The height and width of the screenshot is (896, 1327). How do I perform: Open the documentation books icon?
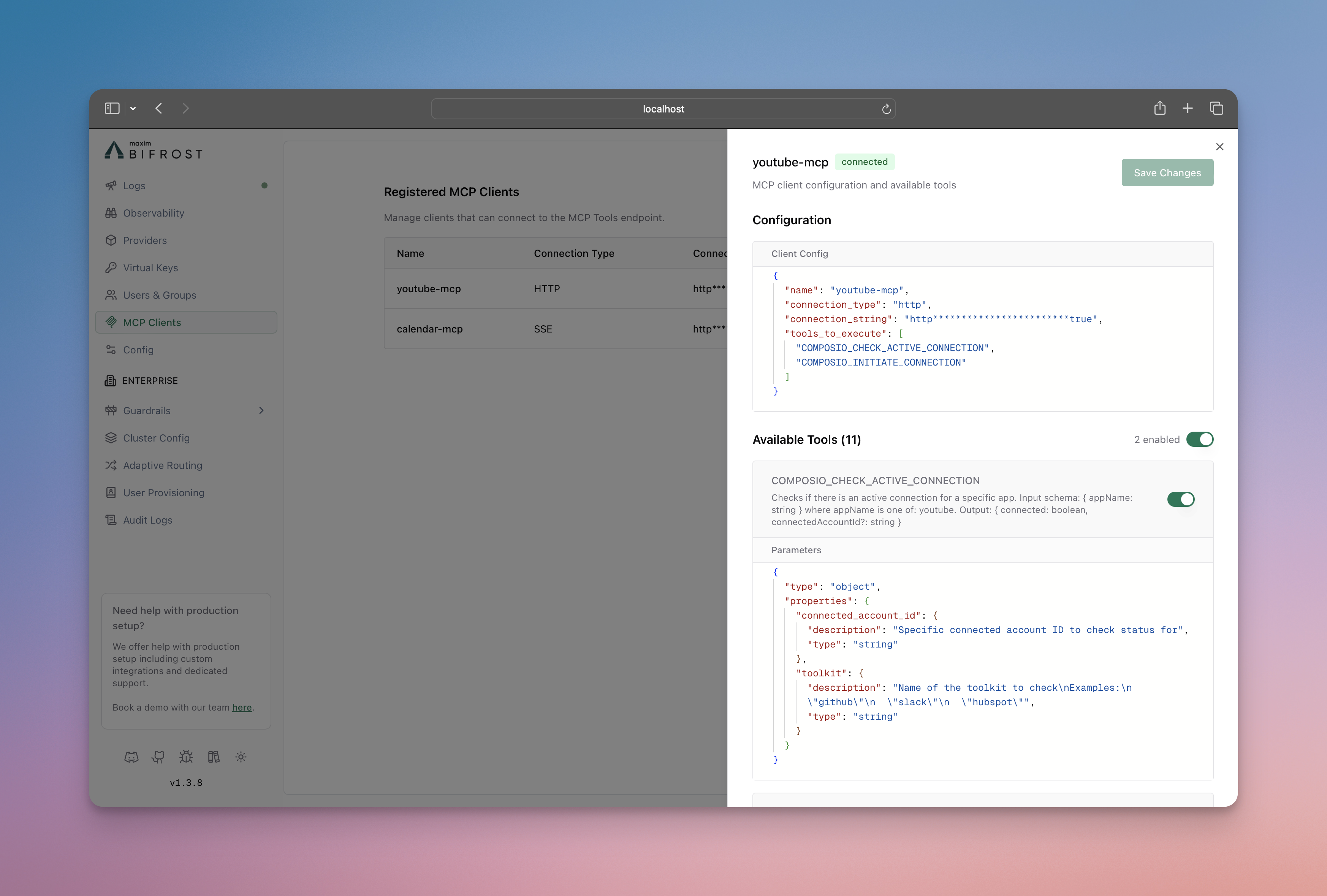coord(214,757)
